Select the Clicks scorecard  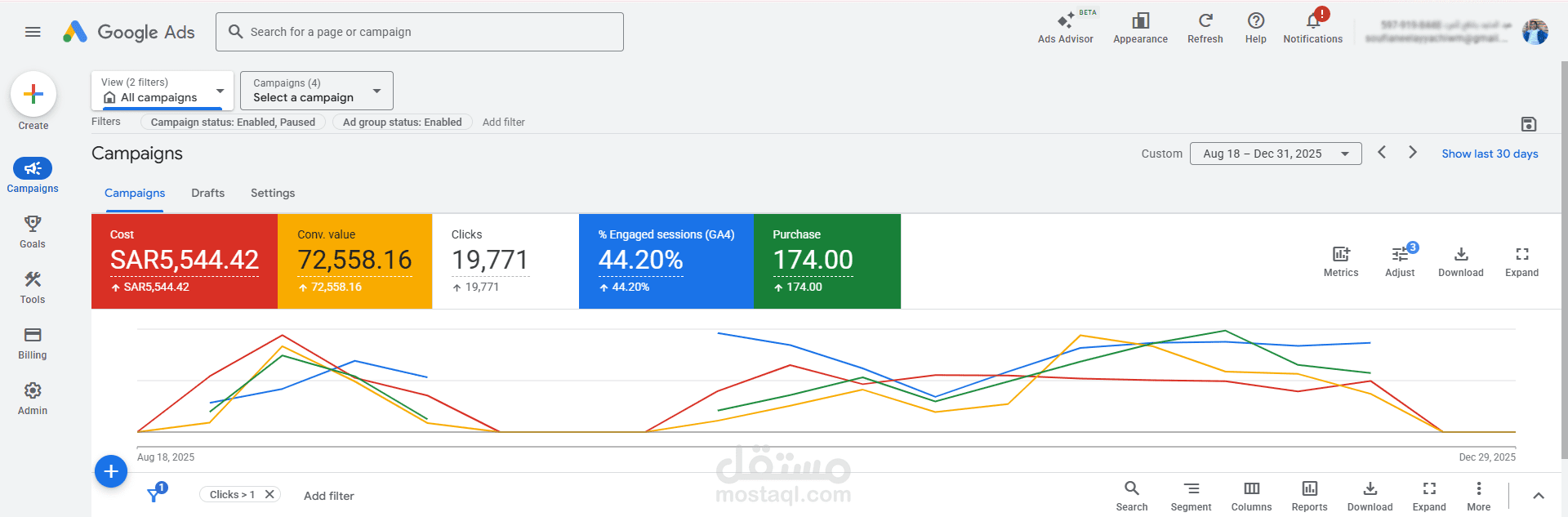point(506,261)
